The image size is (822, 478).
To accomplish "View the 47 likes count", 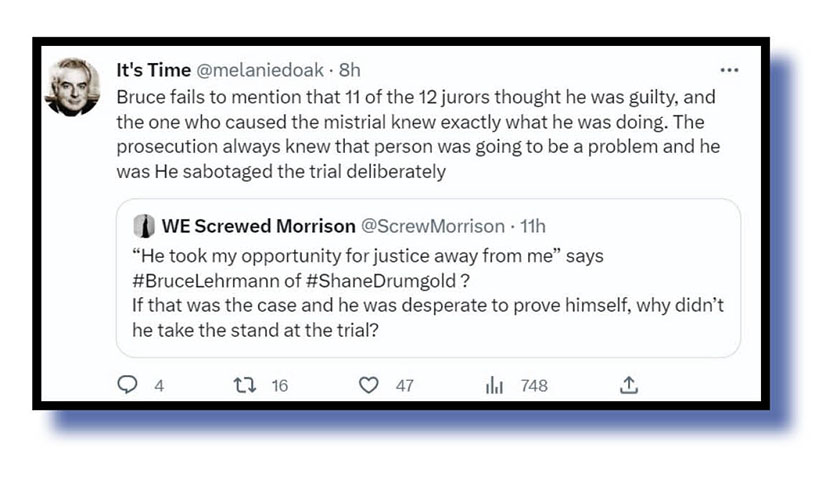I will pyautogui.click(x=404, y=385).
